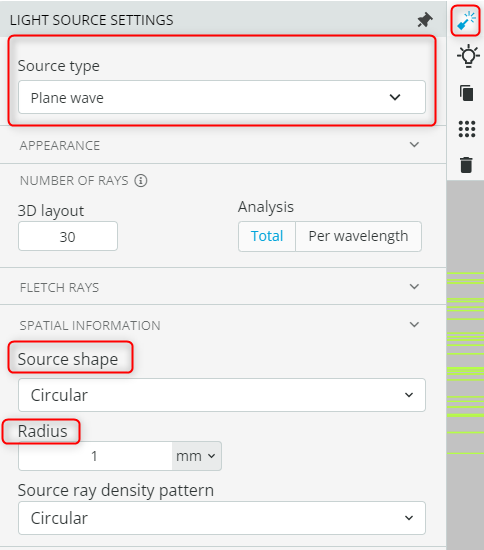
Task: Switch analysis to Per wavelength
Action: 358,236
